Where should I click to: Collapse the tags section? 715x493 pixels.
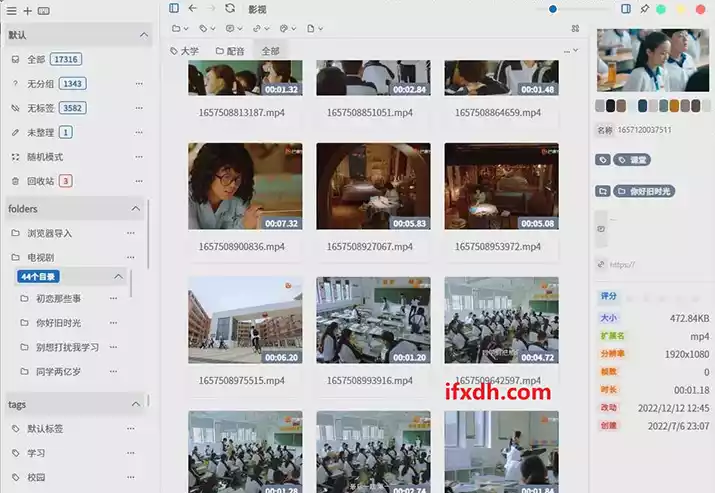[135, 404]
